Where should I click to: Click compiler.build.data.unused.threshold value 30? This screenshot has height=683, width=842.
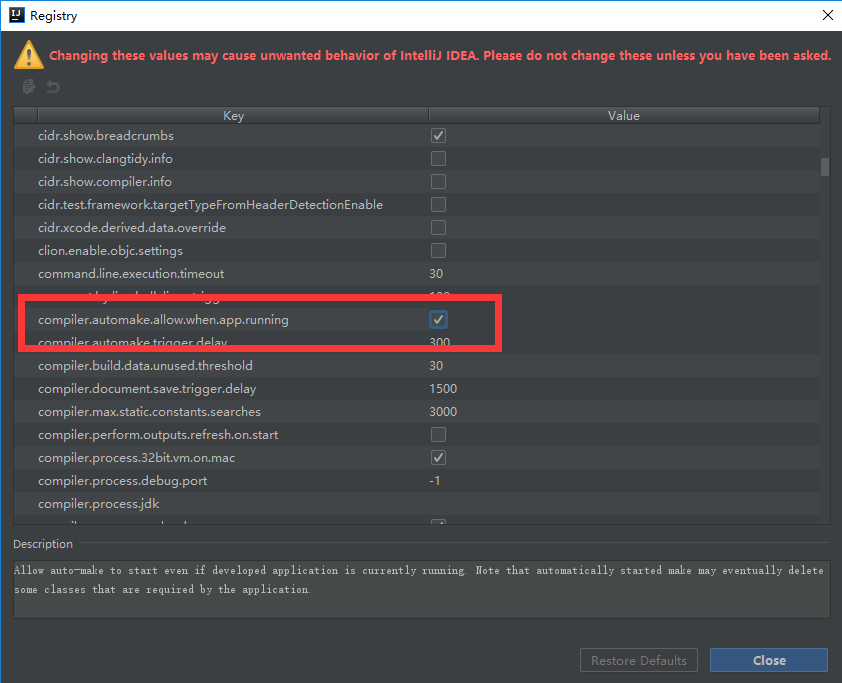coord(436,366)
